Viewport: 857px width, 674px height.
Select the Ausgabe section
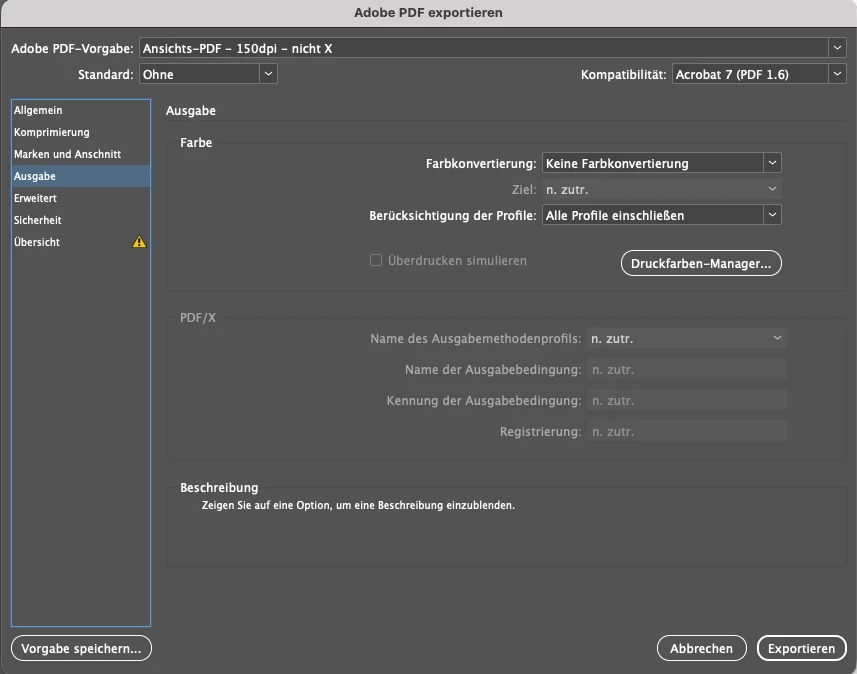coord(81,176)
